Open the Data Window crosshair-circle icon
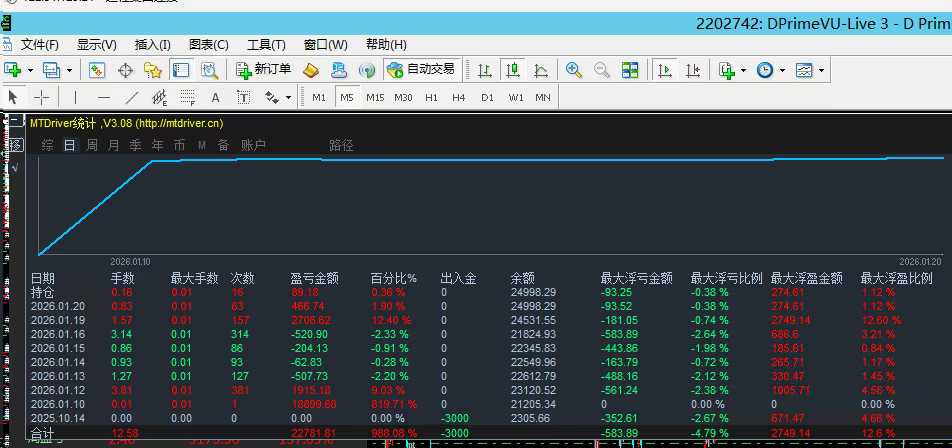 (x=125, y=70)
